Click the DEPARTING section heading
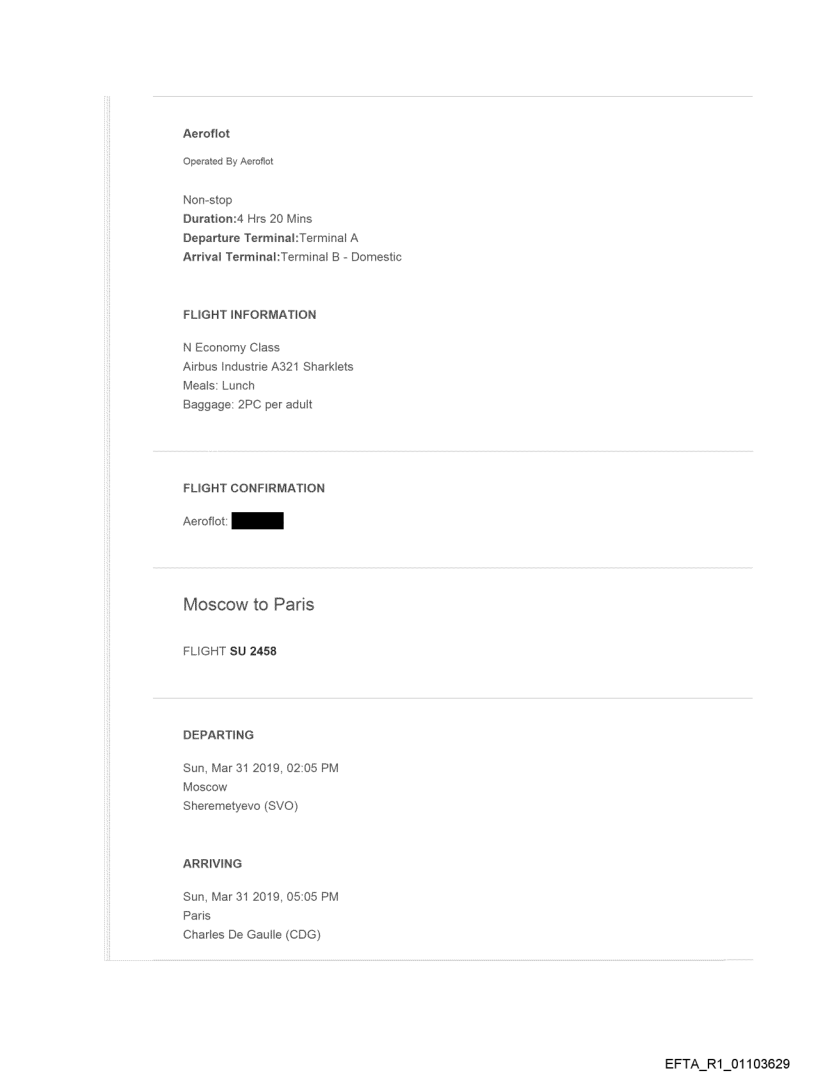This screenshot has width=816, height=1073. (x=218, y=735)
